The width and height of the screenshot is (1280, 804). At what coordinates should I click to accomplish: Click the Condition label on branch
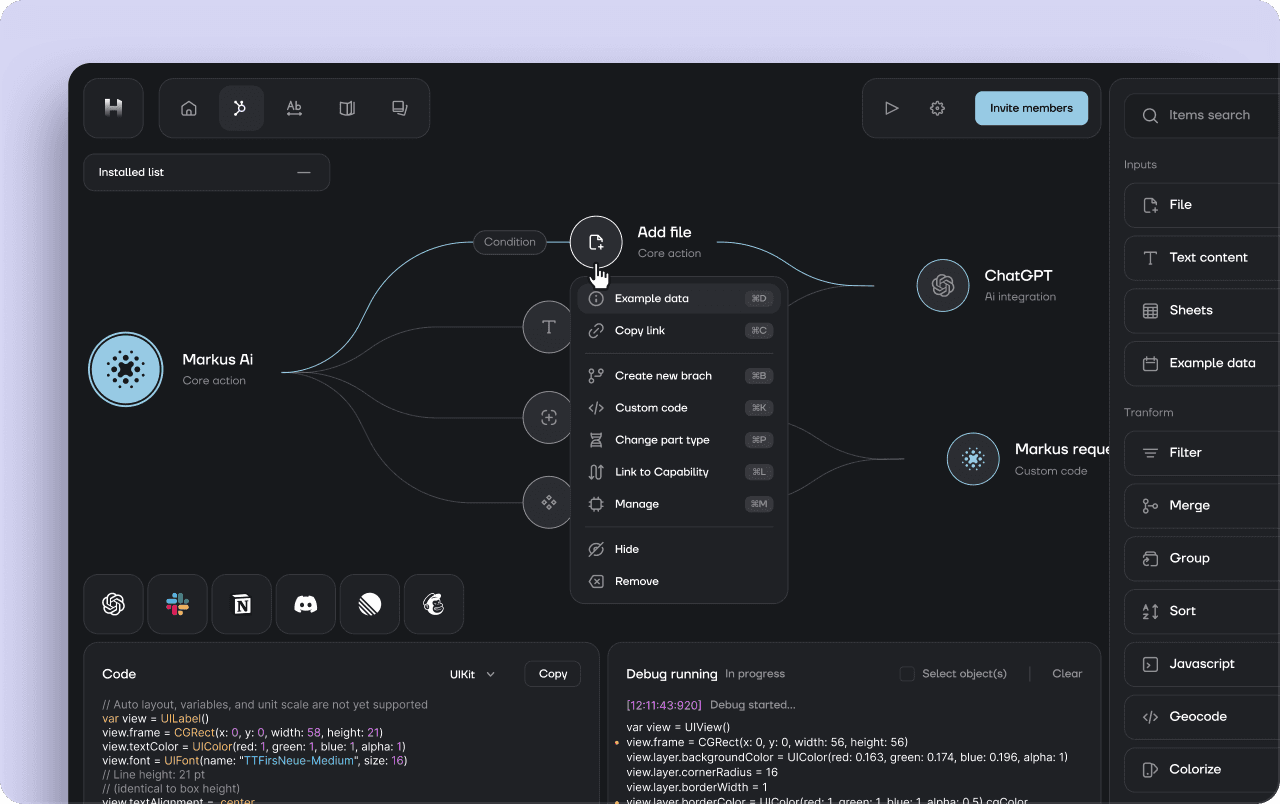pos(510,242)
